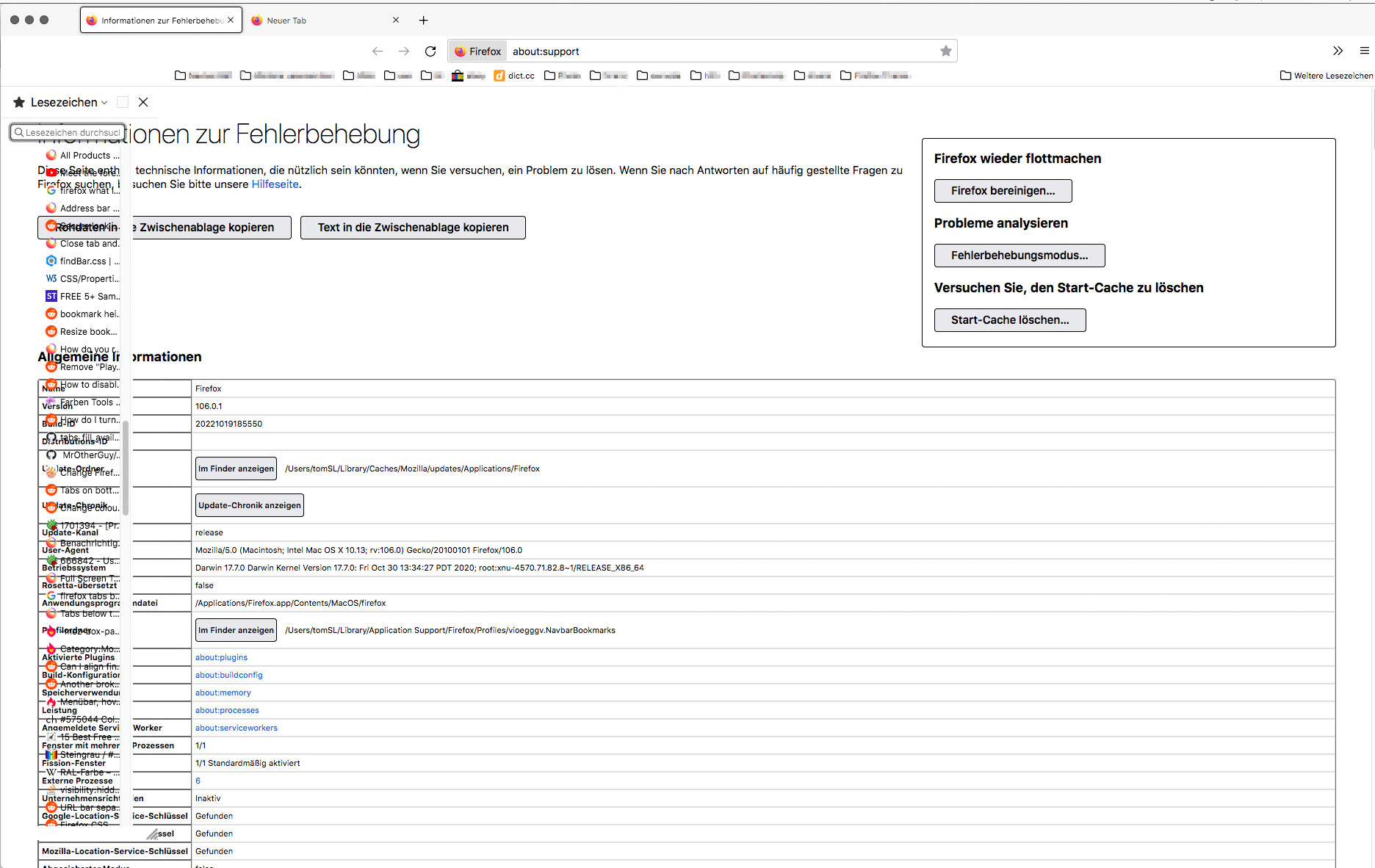The image size is (1375, 868).
Task: Click the Reddit favicon beside 'Remove "Play..'
Action: pyautogui.click(x=51, y=366)
